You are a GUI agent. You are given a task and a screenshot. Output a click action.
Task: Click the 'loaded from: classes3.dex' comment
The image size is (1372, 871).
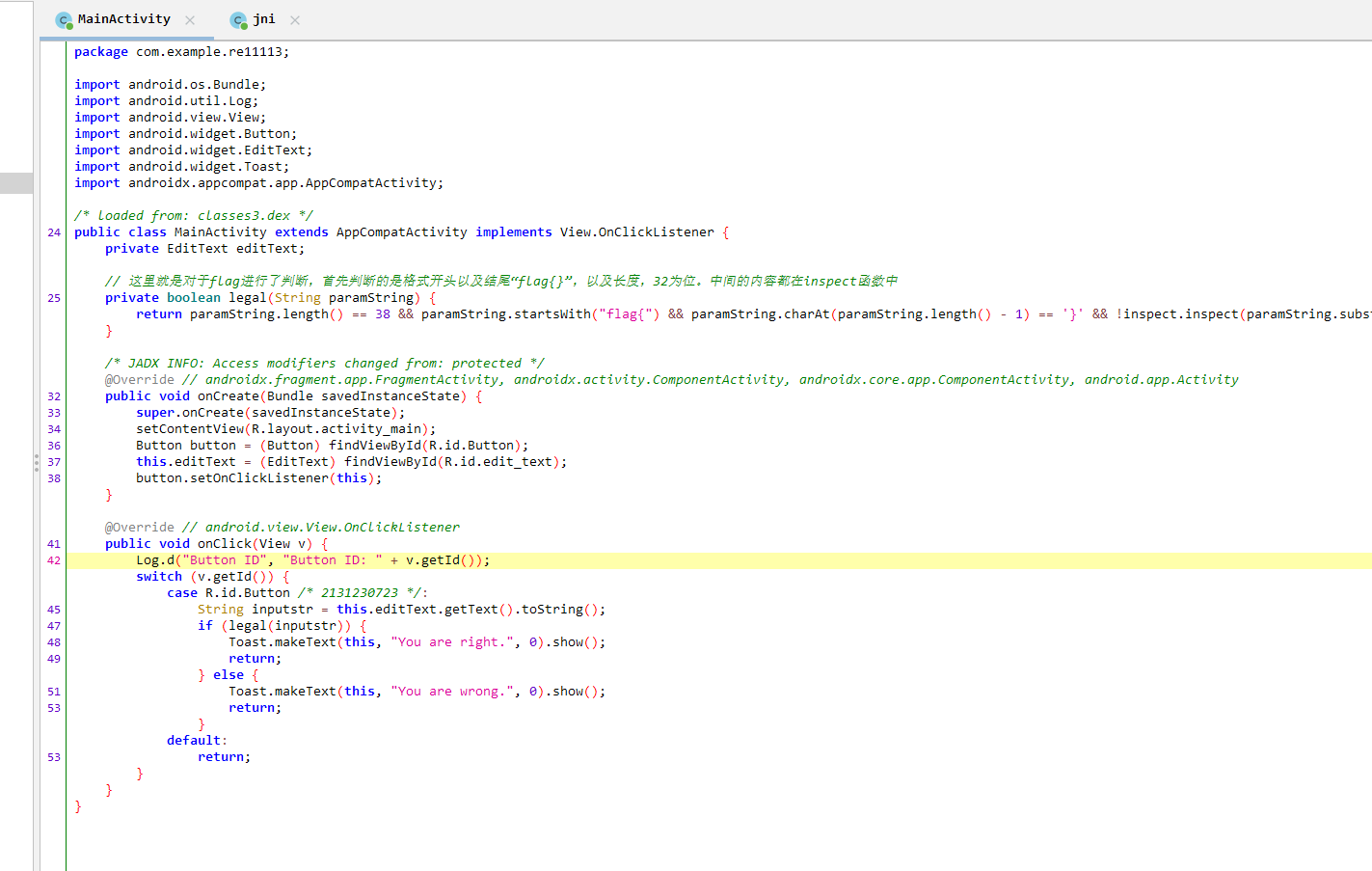click(193, 216)
